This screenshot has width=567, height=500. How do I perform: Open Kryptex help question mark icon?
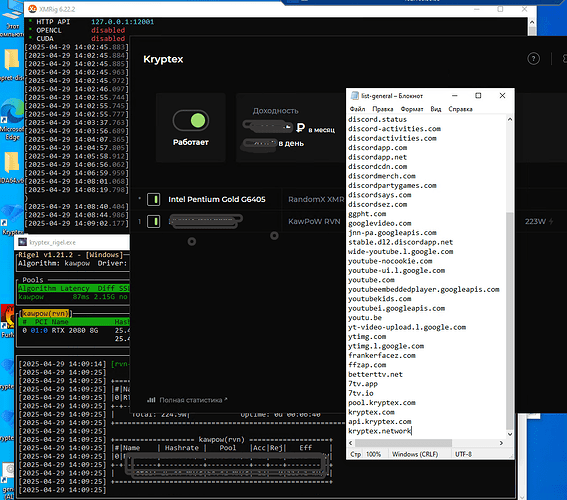(x=533, y=59)
